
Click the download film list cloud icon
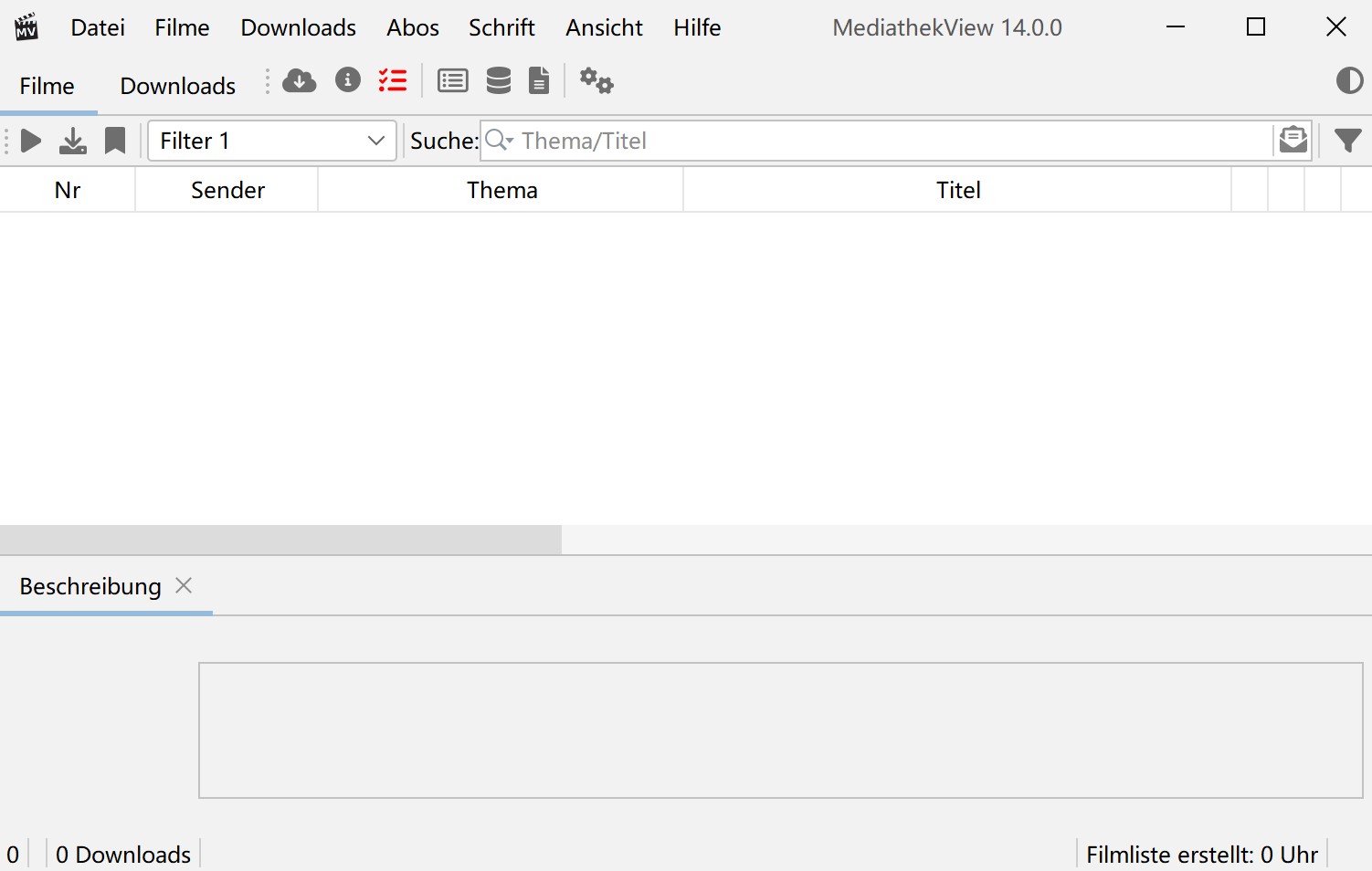(x=299, y=81)
